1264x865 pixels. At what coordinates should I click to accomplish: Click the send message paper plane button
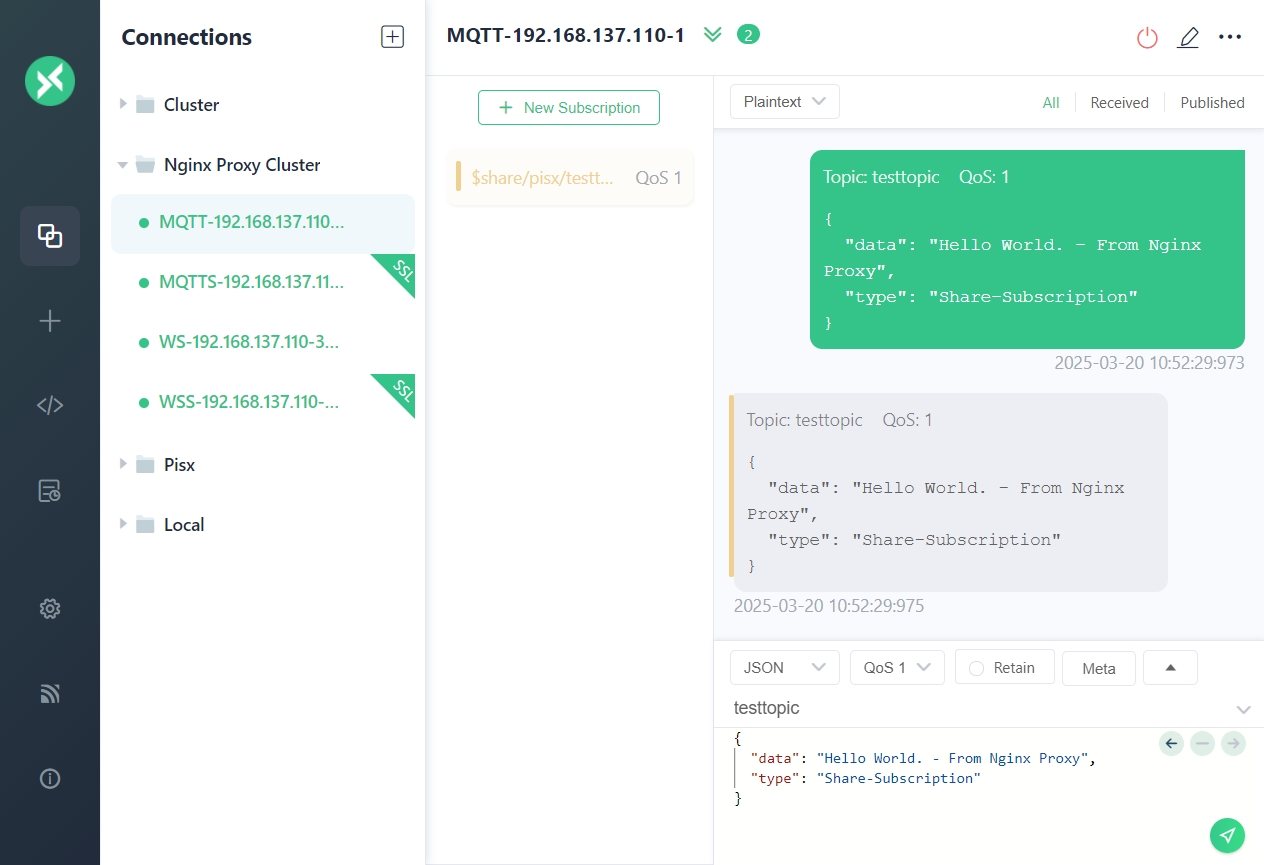1227,834
